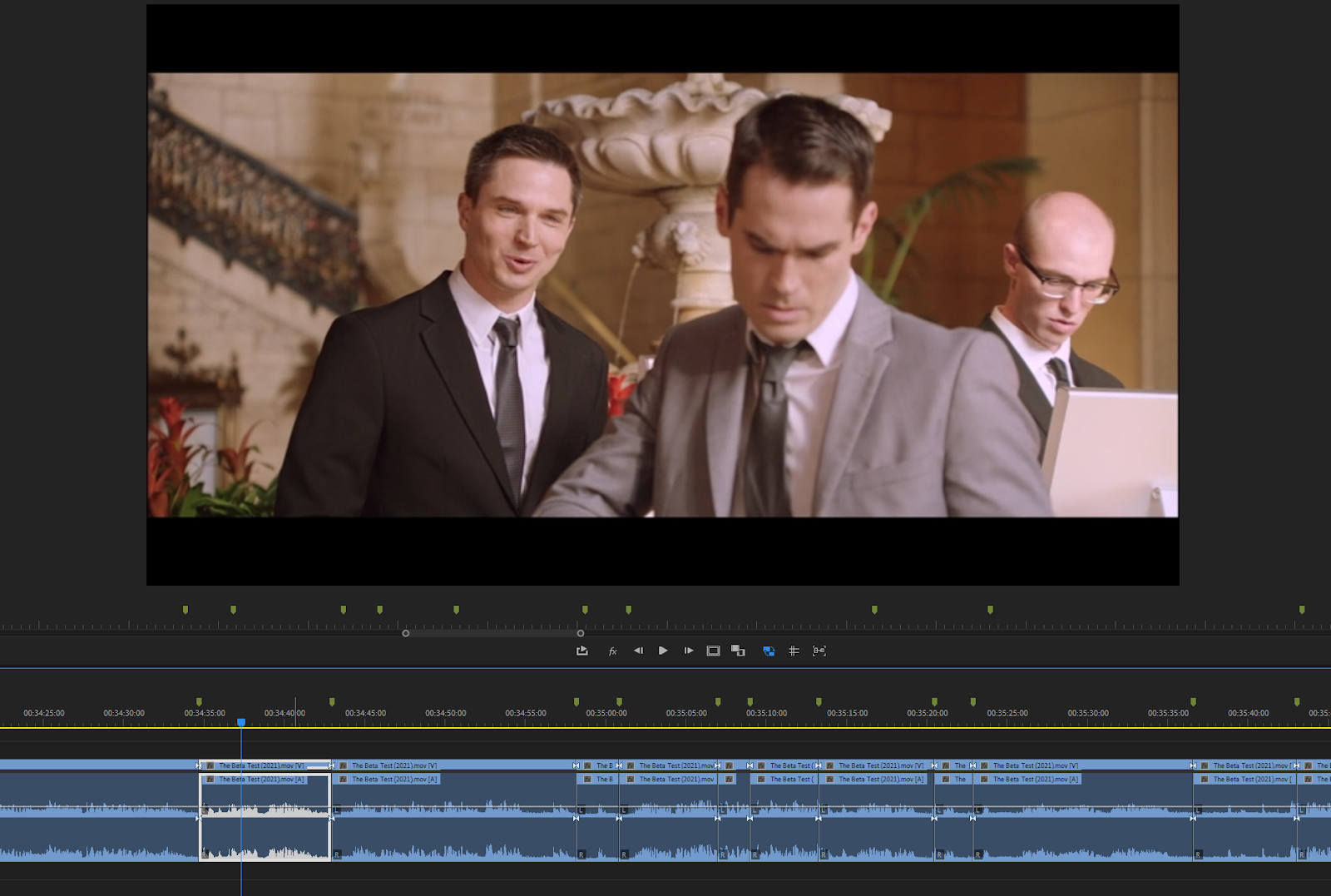The image size is (1331, 896).
Task: Click the timeline marker just before 00:35:15:00
Action: 819,702
